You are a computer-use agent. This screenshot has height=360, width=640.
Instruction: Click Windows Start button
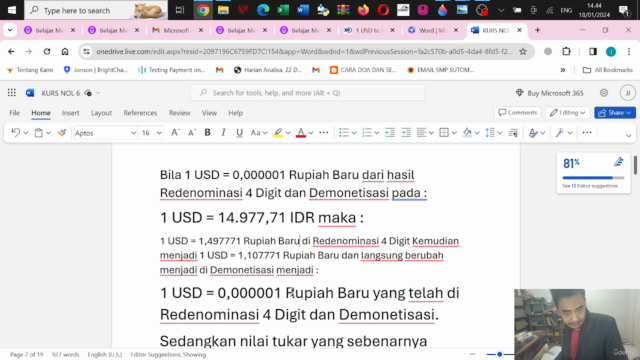tap(12, 10)
